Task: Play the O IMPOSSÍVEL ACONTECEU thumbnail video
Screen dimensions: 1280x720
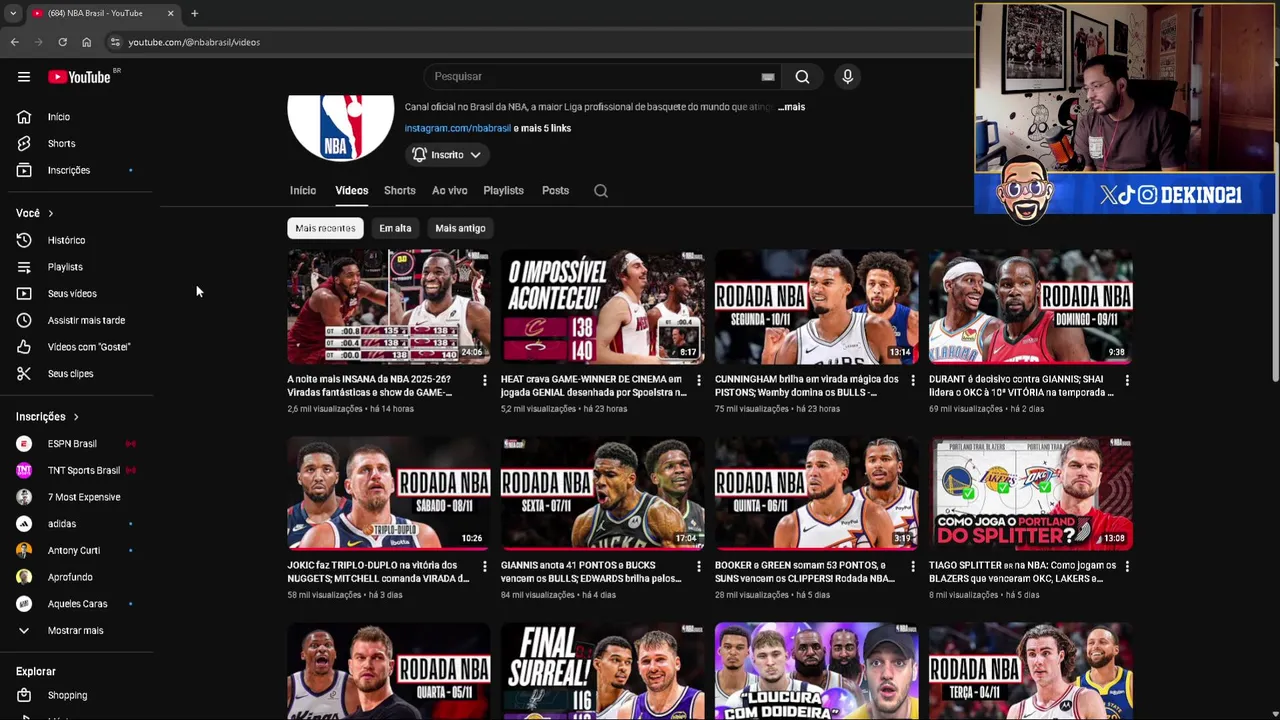Action: pyautogui.click(x=603, y=306)
